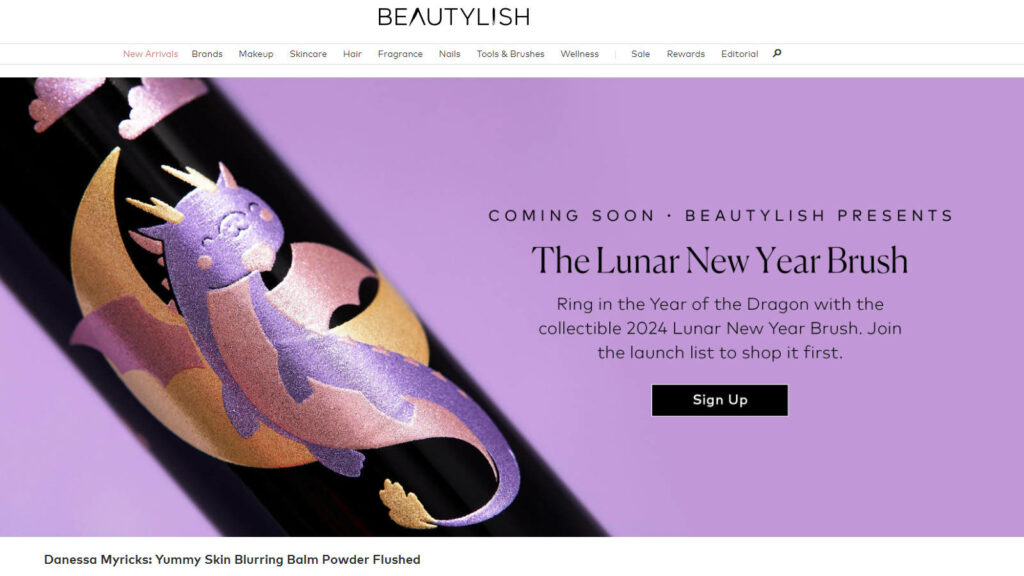
Task: Browse the Fragrance section
Action: pyautogui.click(x=400, y=54)
